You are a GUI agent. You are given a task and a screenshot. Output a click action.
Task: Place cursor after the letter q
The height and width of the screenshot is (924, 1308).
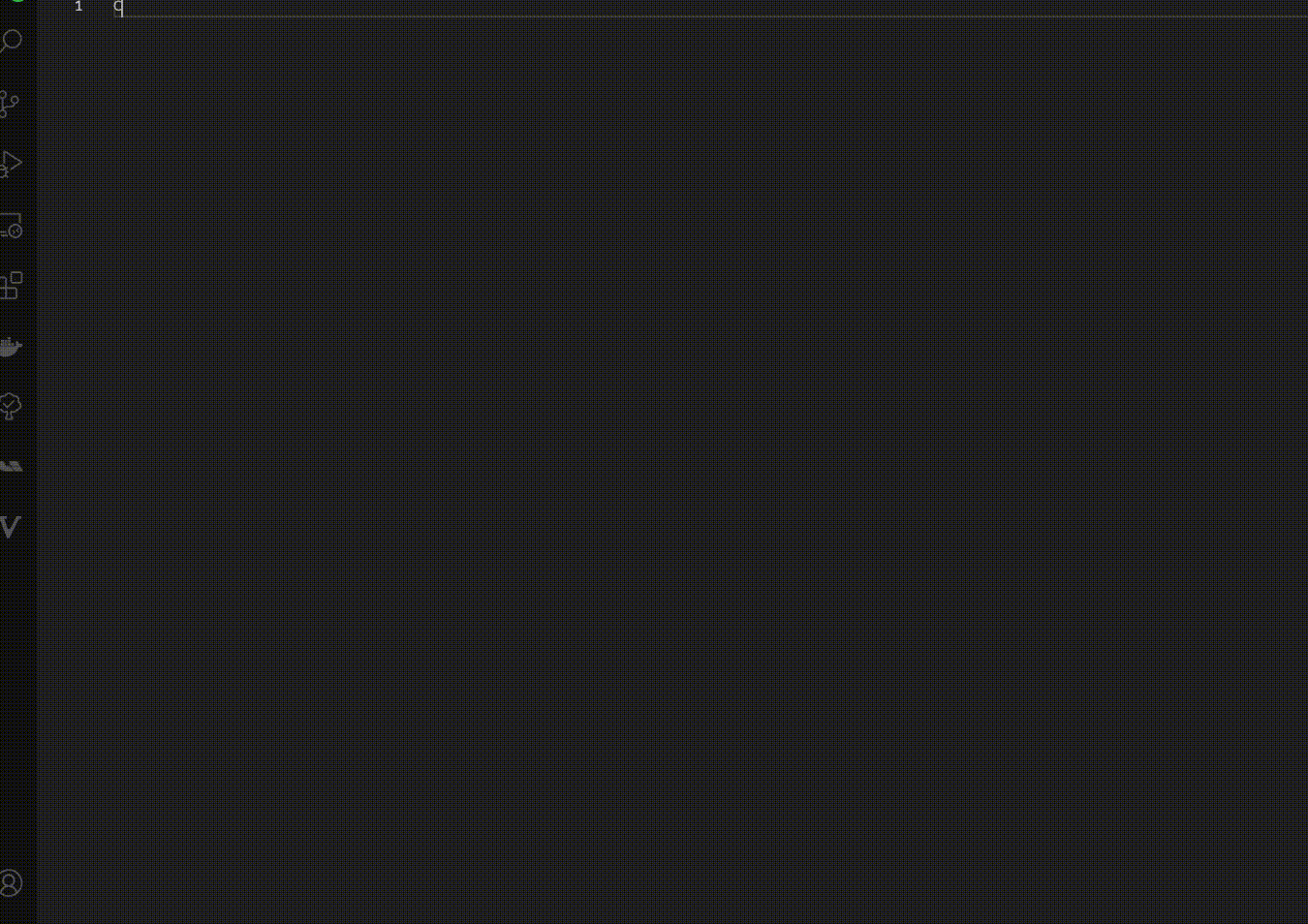(x=124, y=7)
